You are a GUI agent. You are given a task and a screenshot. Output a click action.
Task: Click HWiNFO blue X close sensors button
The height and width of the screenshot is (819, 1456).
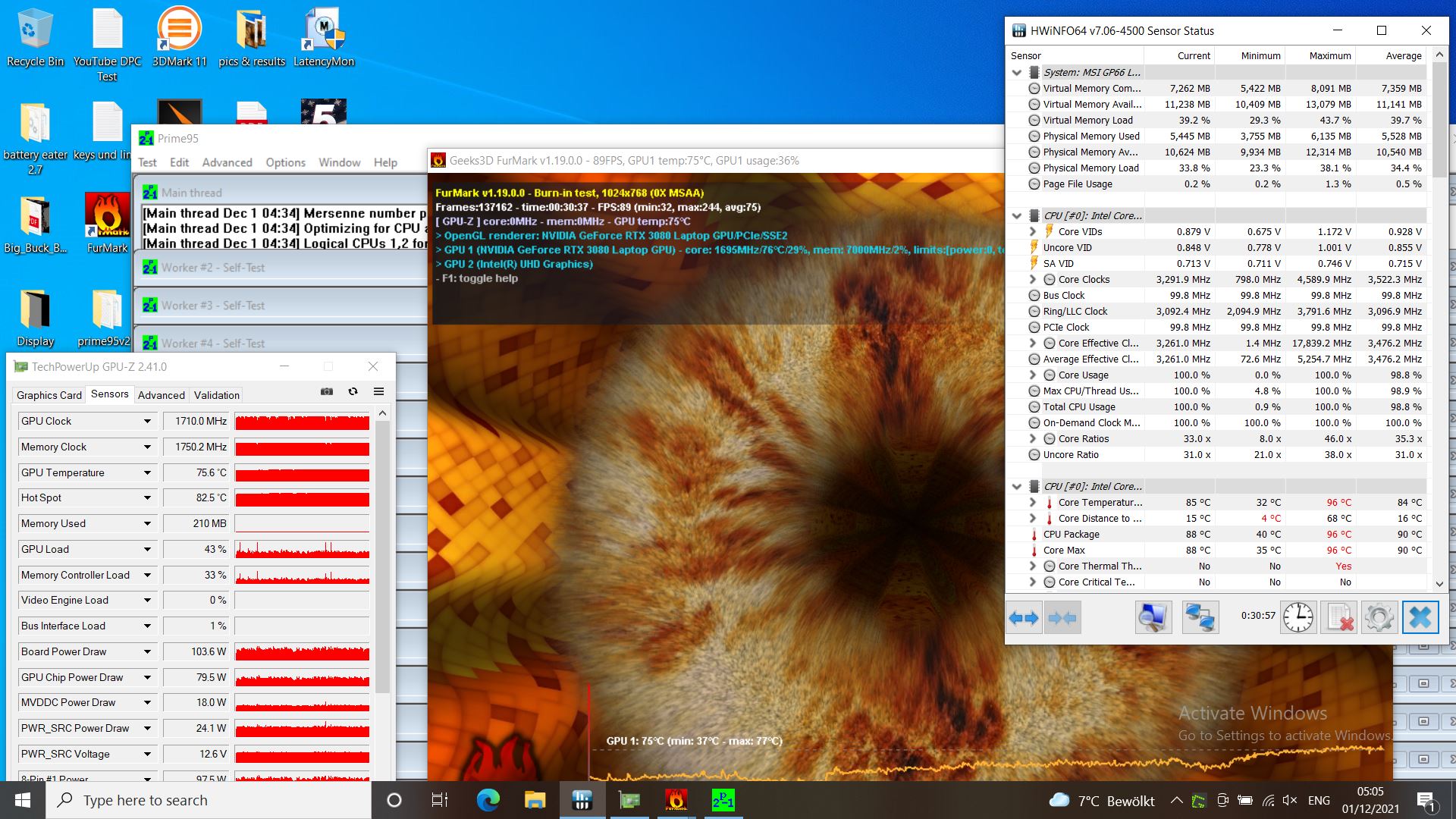(1420, 617)
